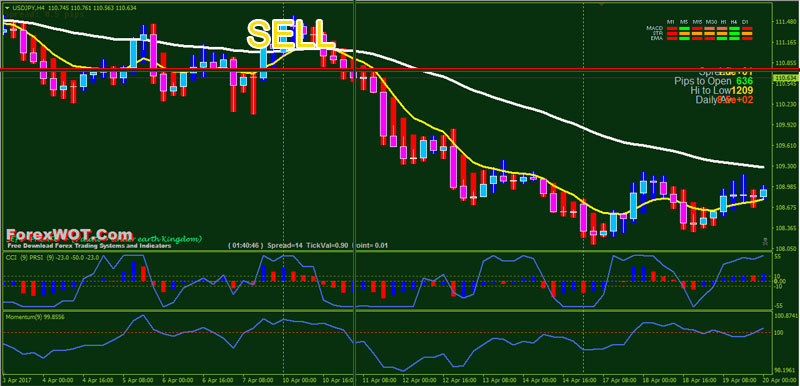Click the 109.300 price scale label
The width and height of the screenshot is (800, 386).
coord(785,166)
